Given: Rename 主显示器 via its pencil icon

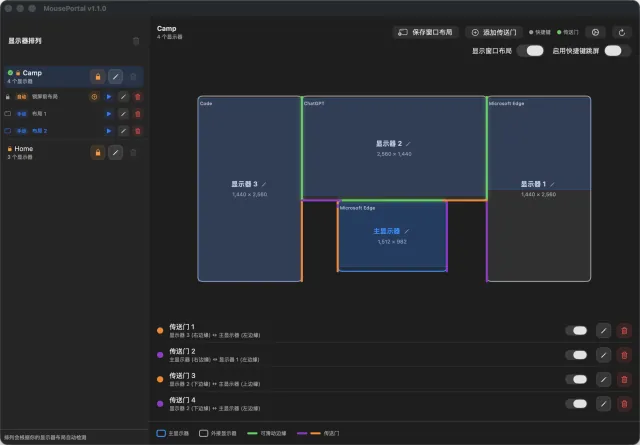Looking at the screenshot, I should (x=407, y=231).
